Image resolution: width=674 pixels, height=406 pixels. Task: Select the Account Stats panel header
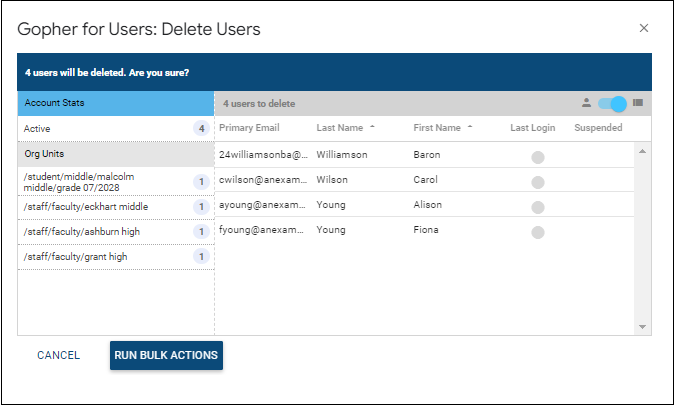(x=116, y=103)
